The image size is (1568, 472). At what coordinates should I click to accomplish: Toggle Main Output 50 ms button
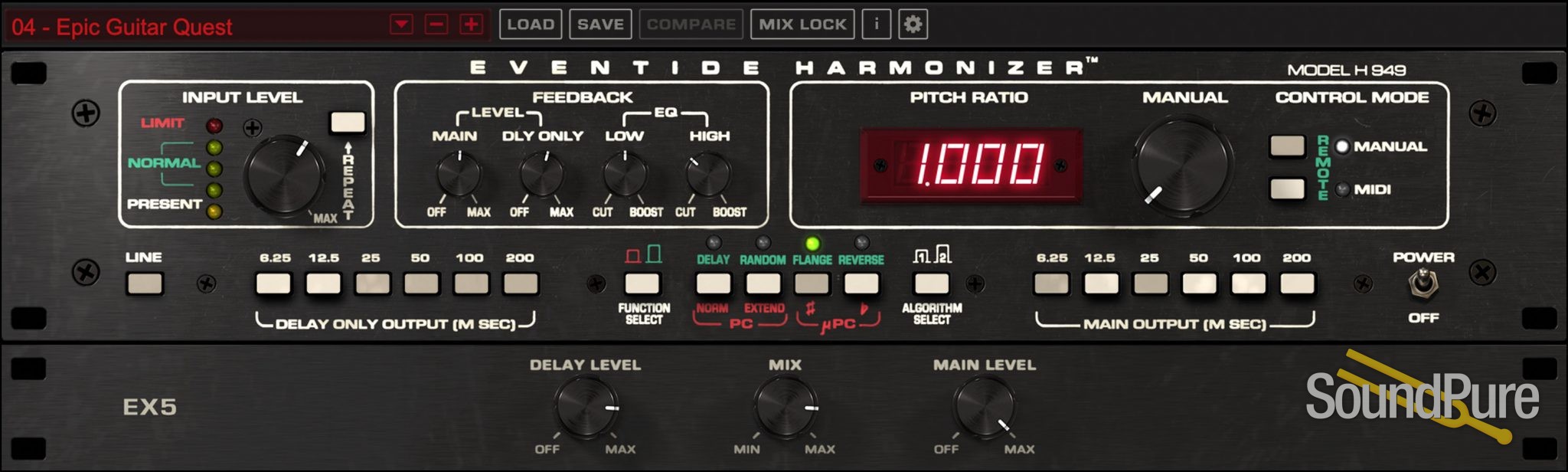coord(1199,284)
